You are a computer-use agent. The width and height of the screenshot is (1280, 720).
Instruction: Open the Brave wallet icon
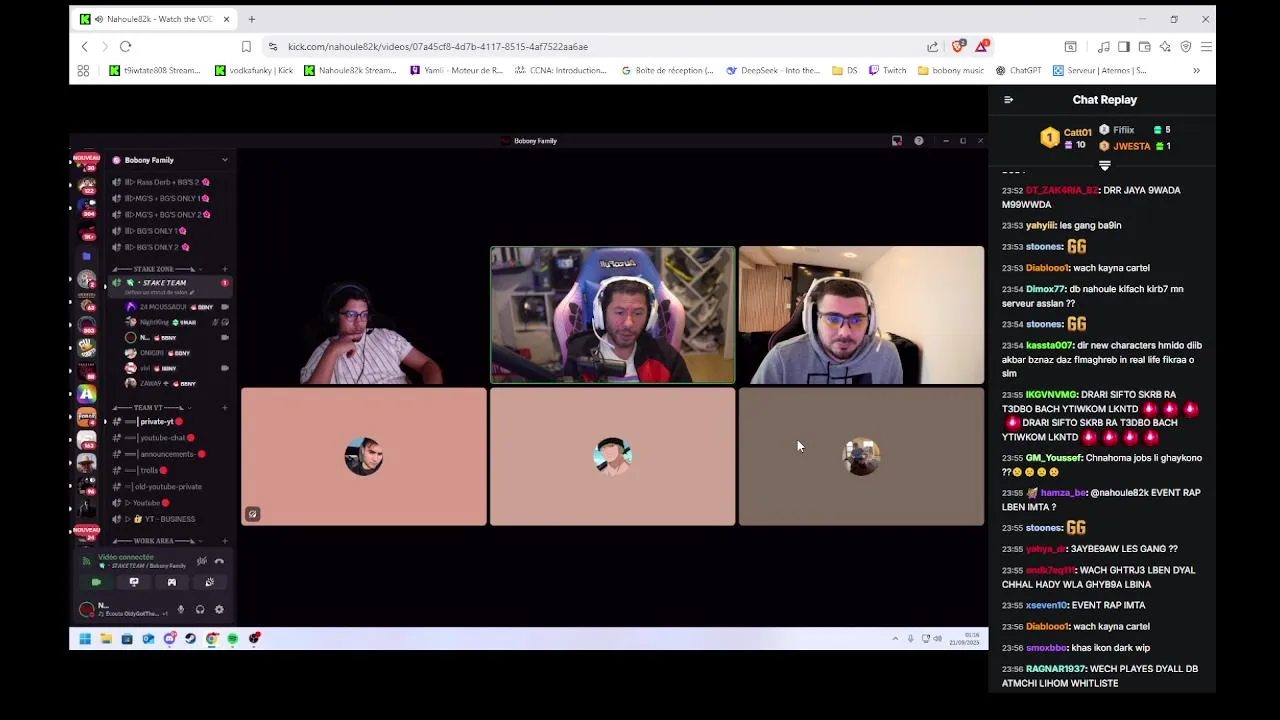pyautogui.click(x=1144, y=46)
